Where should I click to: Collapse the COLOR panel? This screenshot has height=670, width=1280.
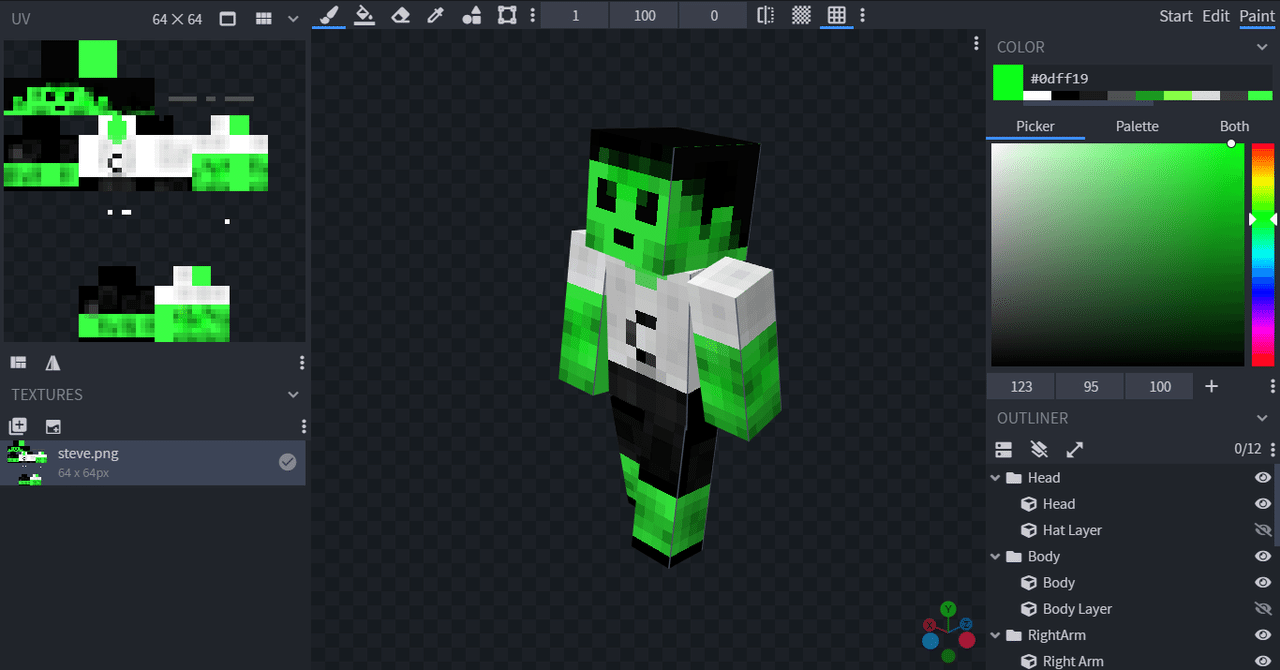(1262, 46)
